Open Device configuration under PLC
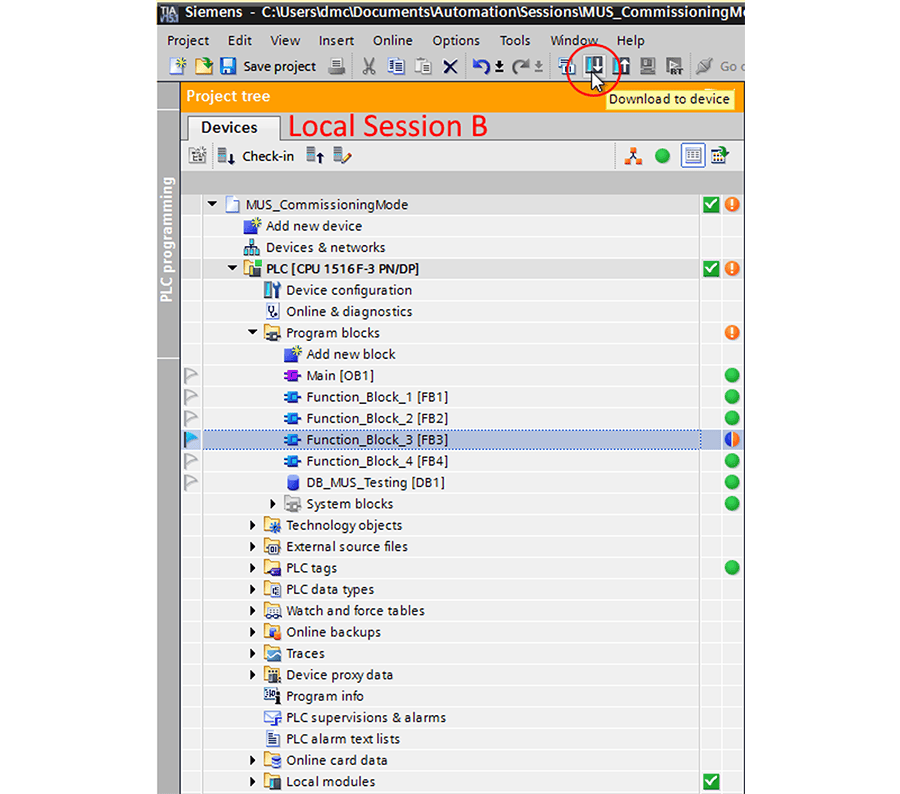Viewport: 900px width, 794px height. coord(348,290)
